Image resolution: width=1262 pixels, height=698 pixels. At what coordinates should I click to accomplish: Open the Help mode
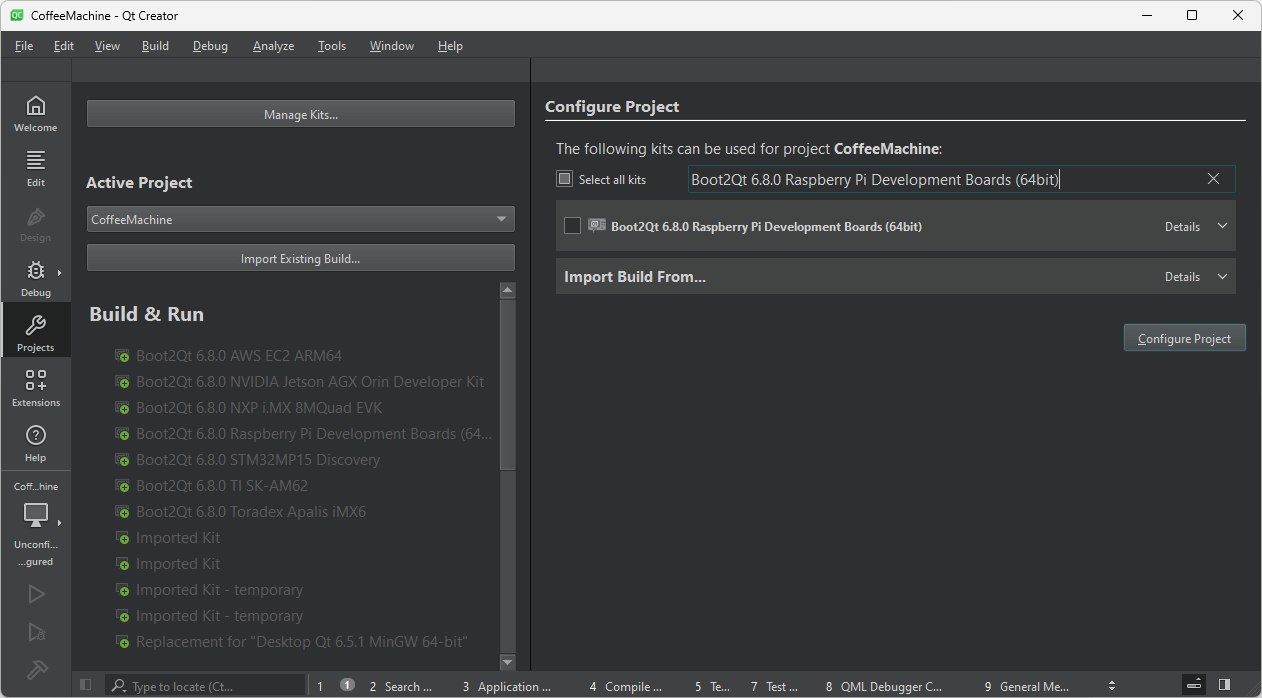[35, 443]
